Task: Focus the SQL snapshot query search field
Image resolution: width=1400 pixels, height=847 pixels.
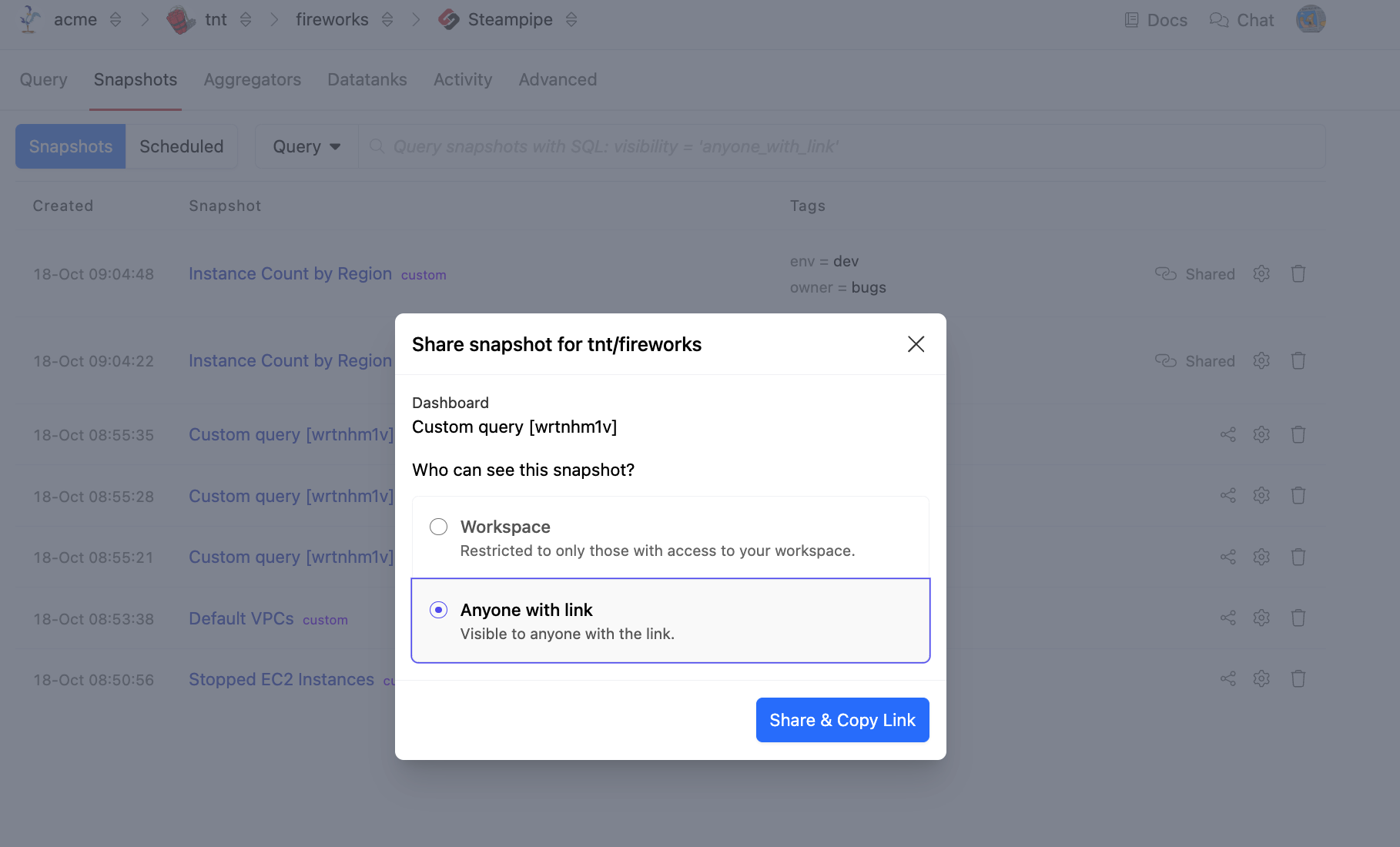Action: [847, 146]
